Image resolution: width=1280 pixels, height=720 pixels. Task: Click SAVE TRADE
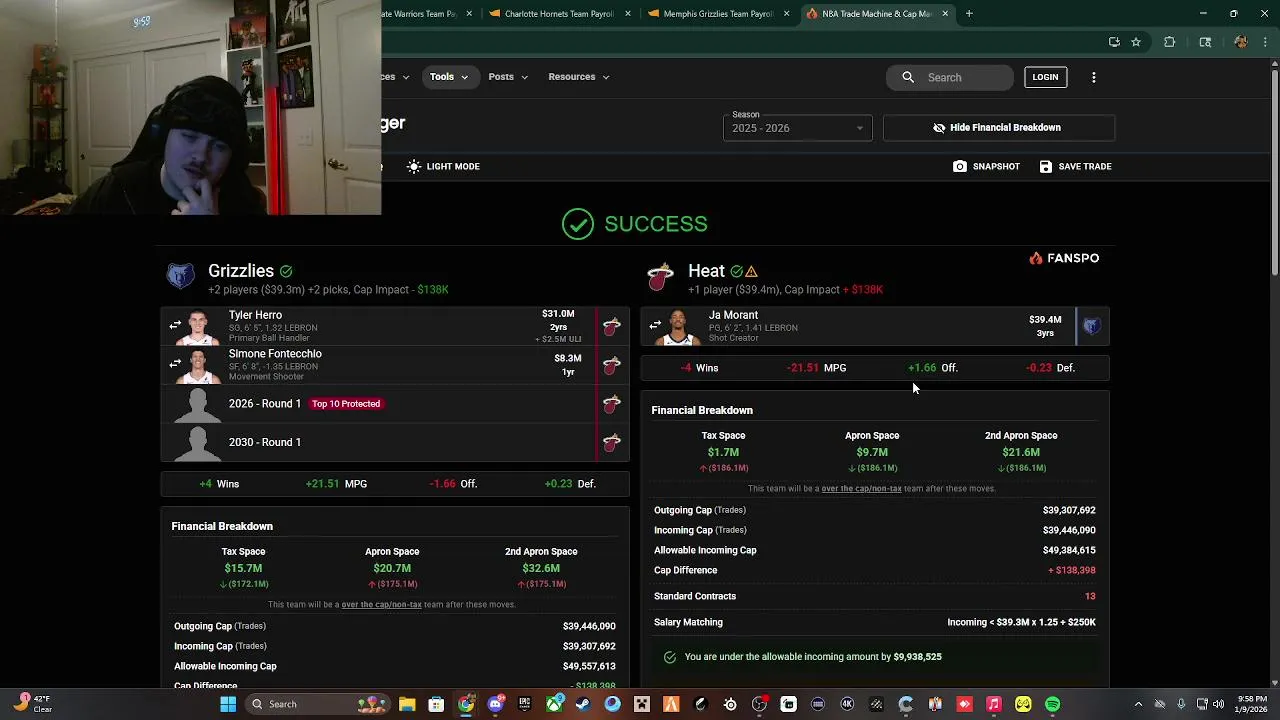pyautogui.click(x=1075, y=166)
